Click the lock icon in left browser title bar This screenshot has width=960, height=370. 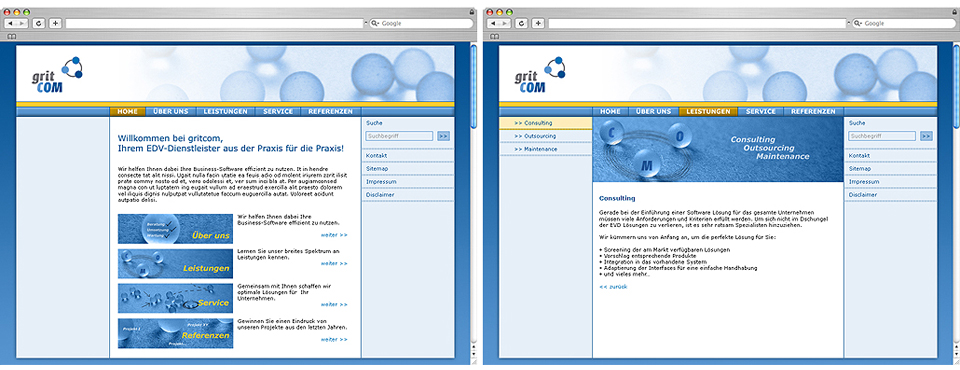click(471, 12)
